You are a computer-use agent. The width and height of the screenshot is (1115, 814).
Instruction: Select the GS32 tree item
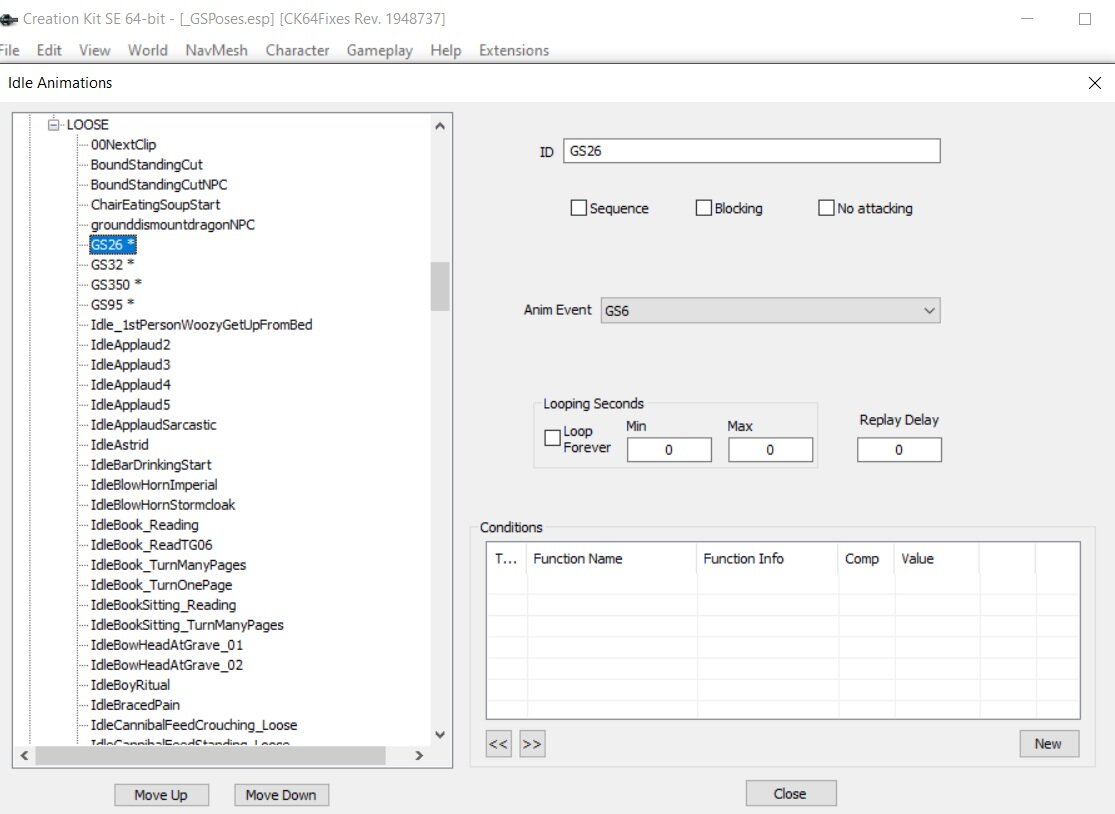click(x=112, y=264)
